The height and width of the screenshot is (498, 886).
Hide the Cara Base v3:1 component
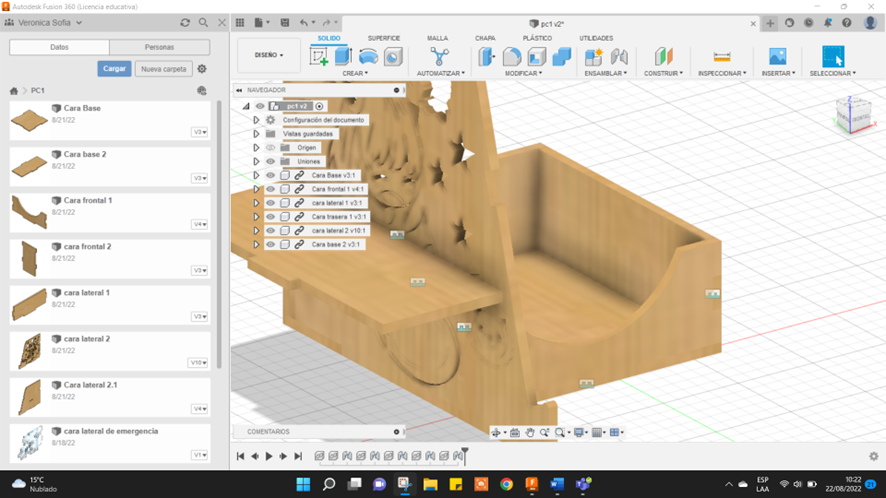click(x=271, y=175)
